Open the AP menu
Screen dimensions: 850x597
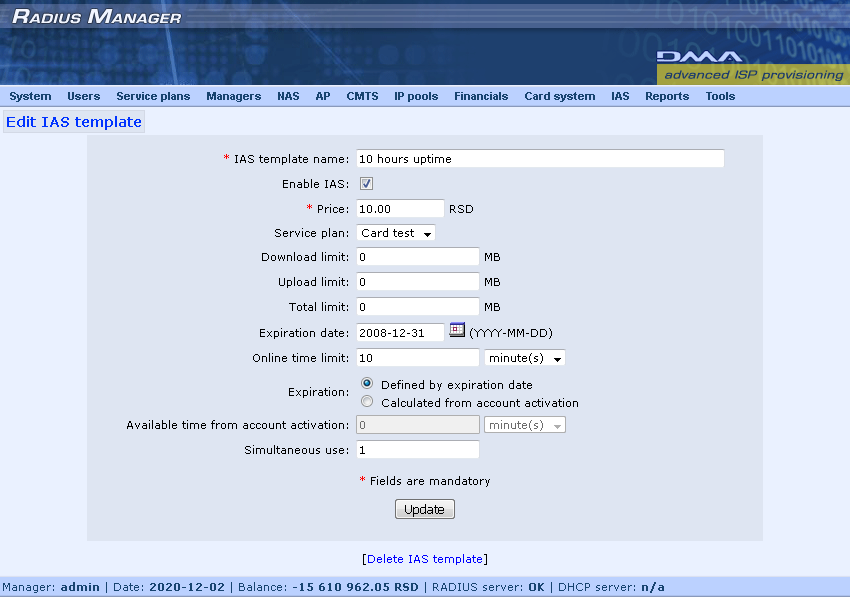pos(323,96)
